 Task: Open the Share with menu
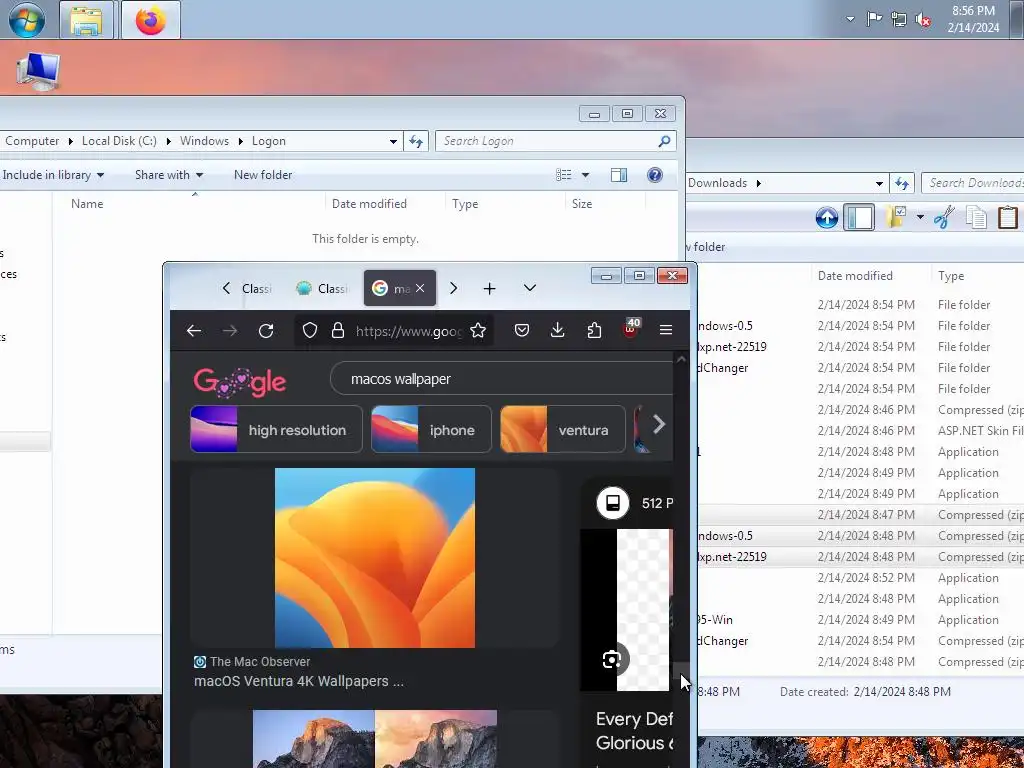[x=168, y=175]
